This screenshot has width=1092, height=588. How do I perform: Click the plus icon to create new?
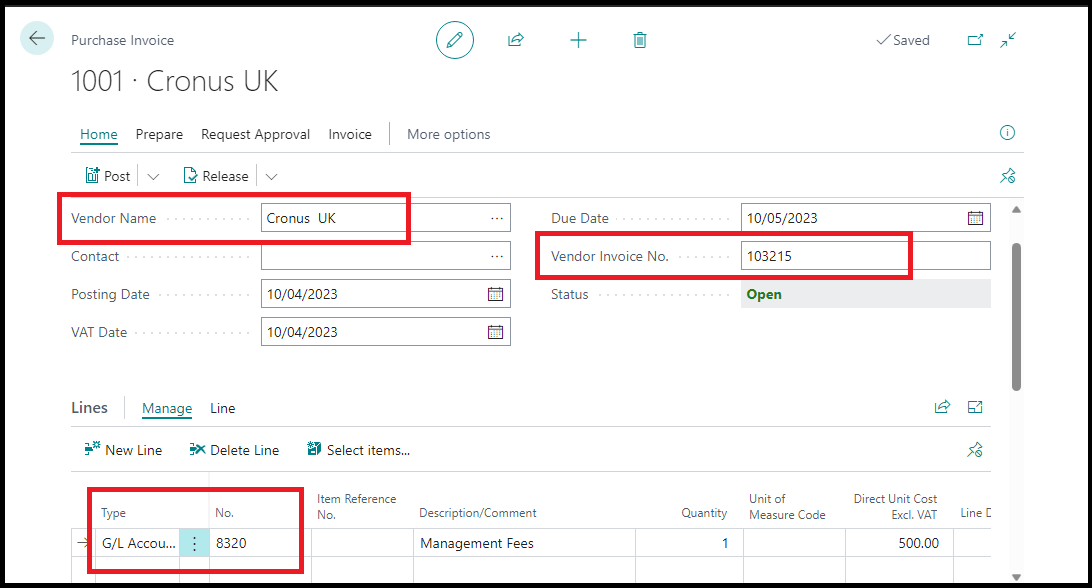pyautogui.click(x=578, y=40)
